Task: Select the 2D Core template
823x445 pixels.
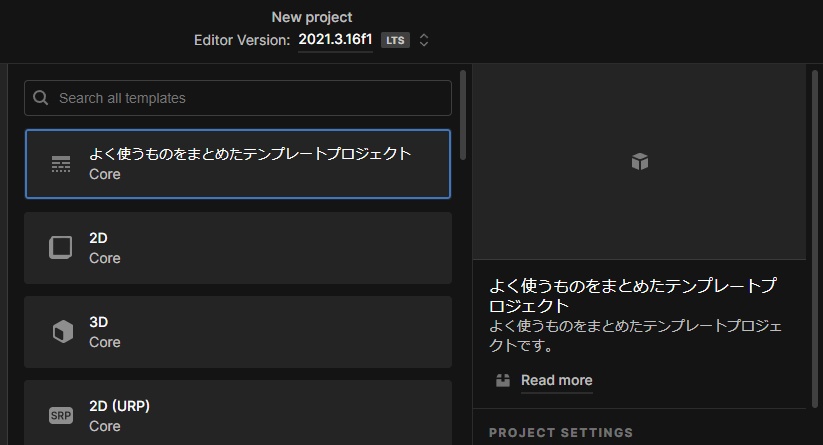Action: [x=238, y=248]
